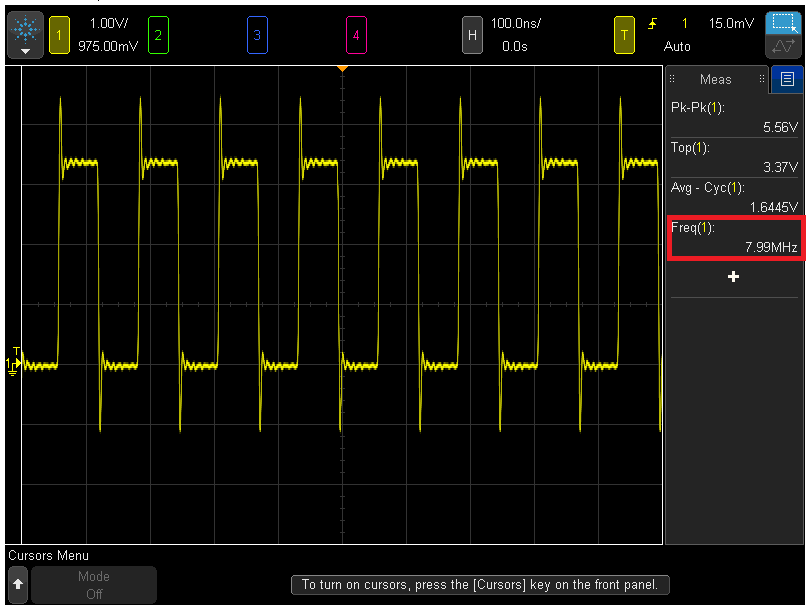Grab the Meas panel right drag handle
807x606 pixels.
(x=762, y=79)
